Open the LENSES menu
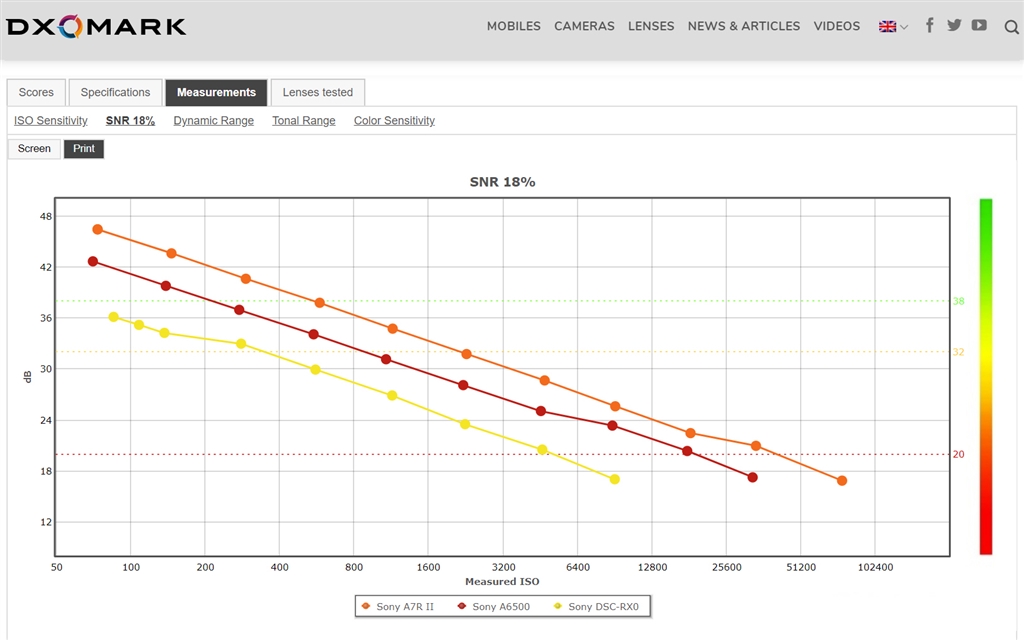 pos(650,26)
